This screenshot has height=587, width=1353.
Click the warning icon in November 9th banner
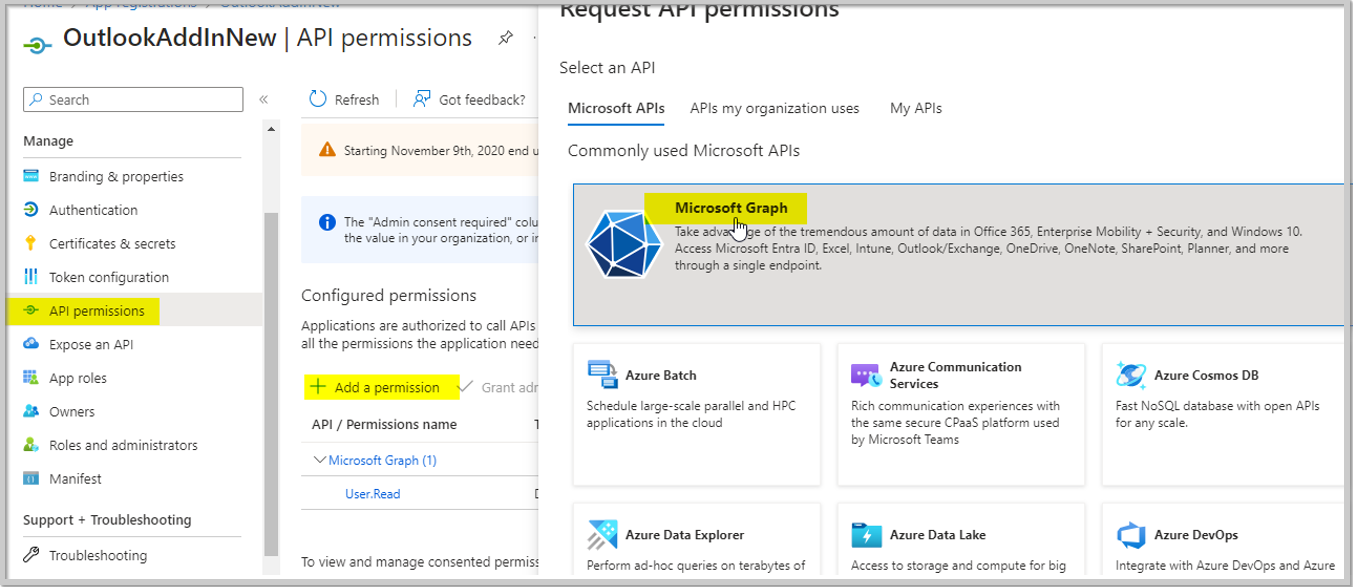click(327, 150)
